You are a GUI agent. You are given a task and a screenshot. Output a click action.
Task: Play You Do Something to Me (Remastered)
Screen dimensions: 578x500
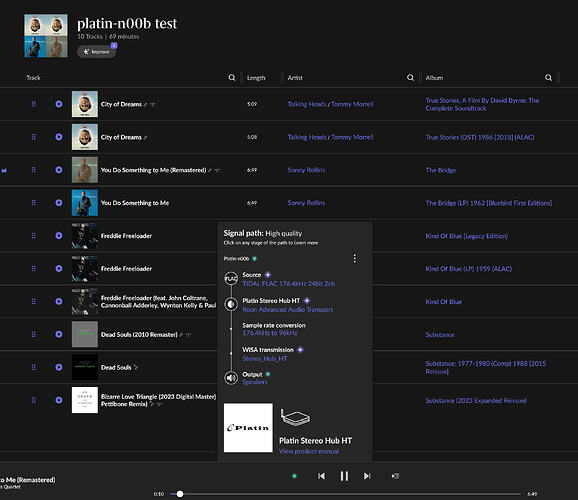click(59, 170)
